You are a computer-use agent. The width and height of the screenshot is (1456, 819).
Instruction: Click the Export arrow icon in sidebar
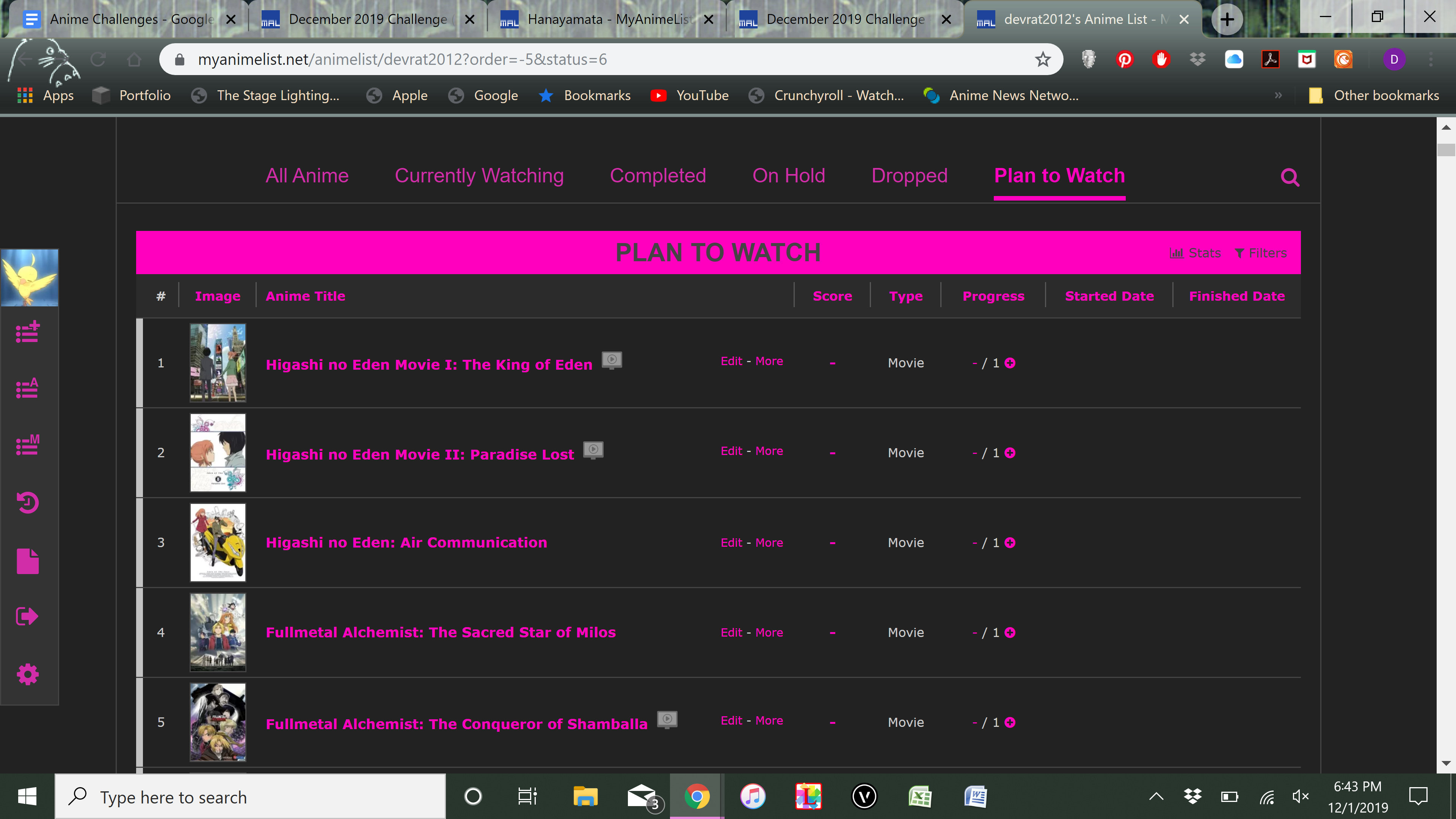point(27,616)
